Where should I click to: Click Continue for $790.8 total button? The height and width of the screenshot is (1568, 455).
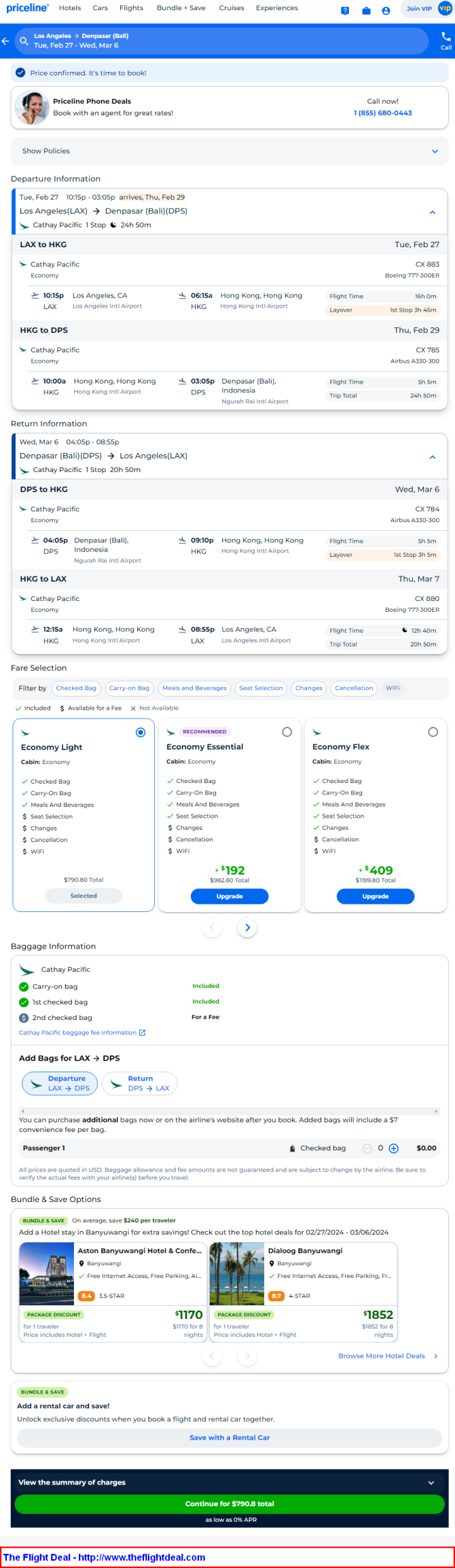(x=230, y=1503)
